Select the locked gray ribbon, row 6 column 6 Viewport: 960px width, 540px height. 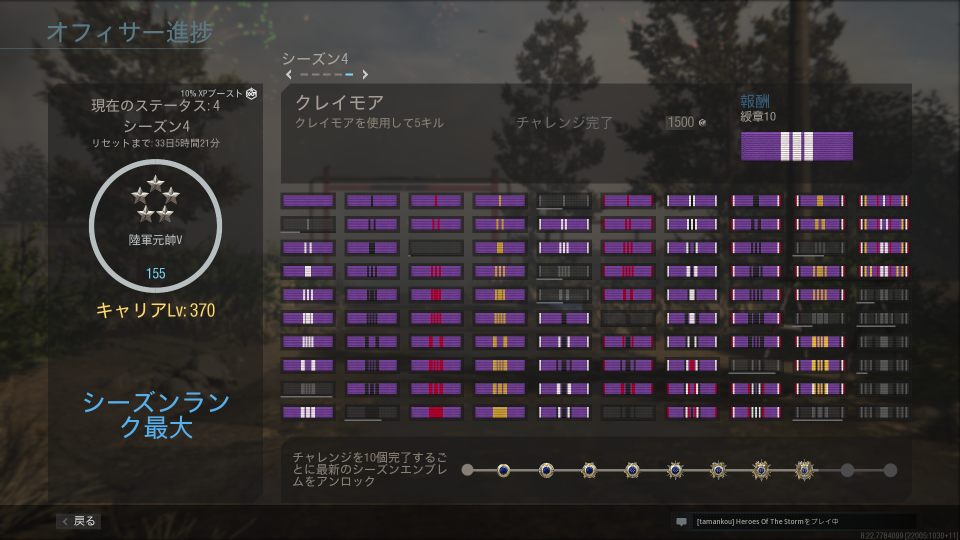628,318
